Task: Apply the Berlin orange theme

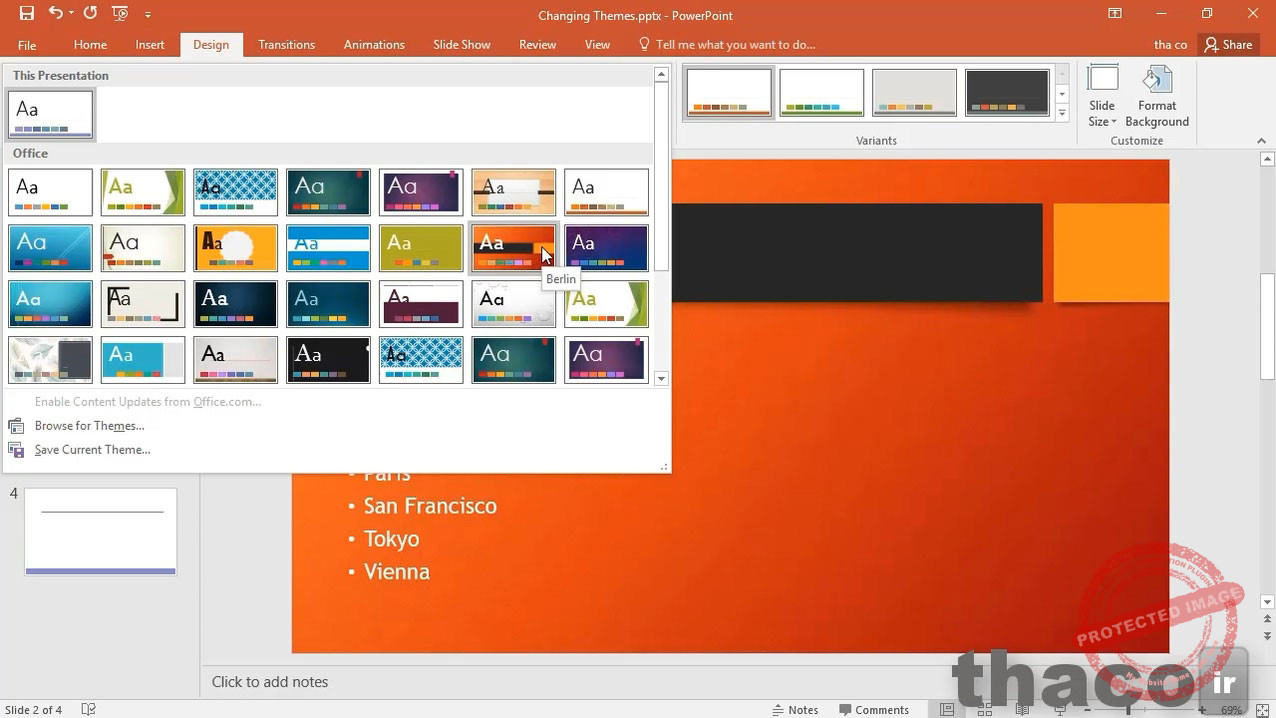Action: (513, 248)
